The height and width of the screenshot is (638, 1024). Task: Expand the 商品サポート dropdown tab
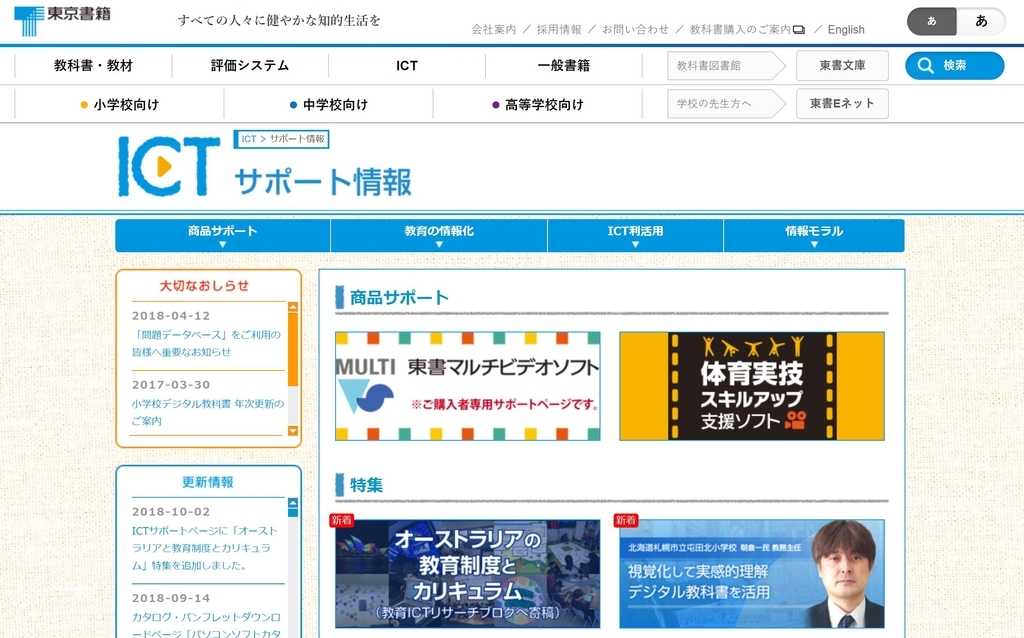point(223,235)
